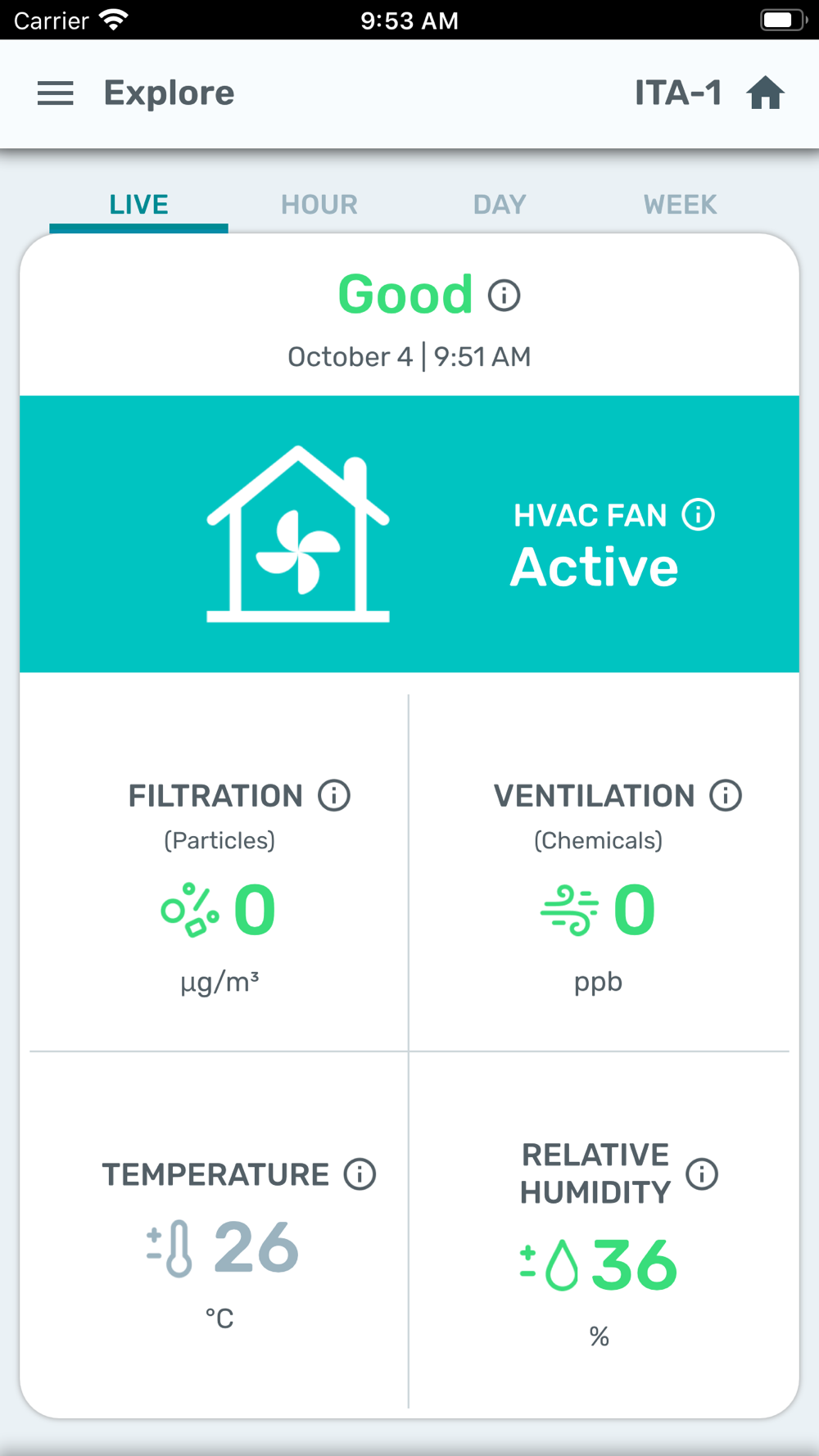This screenshot has height=1456, width=819.
Task: Tap the particles icon under Filtration
Action: tap(190, 910)
